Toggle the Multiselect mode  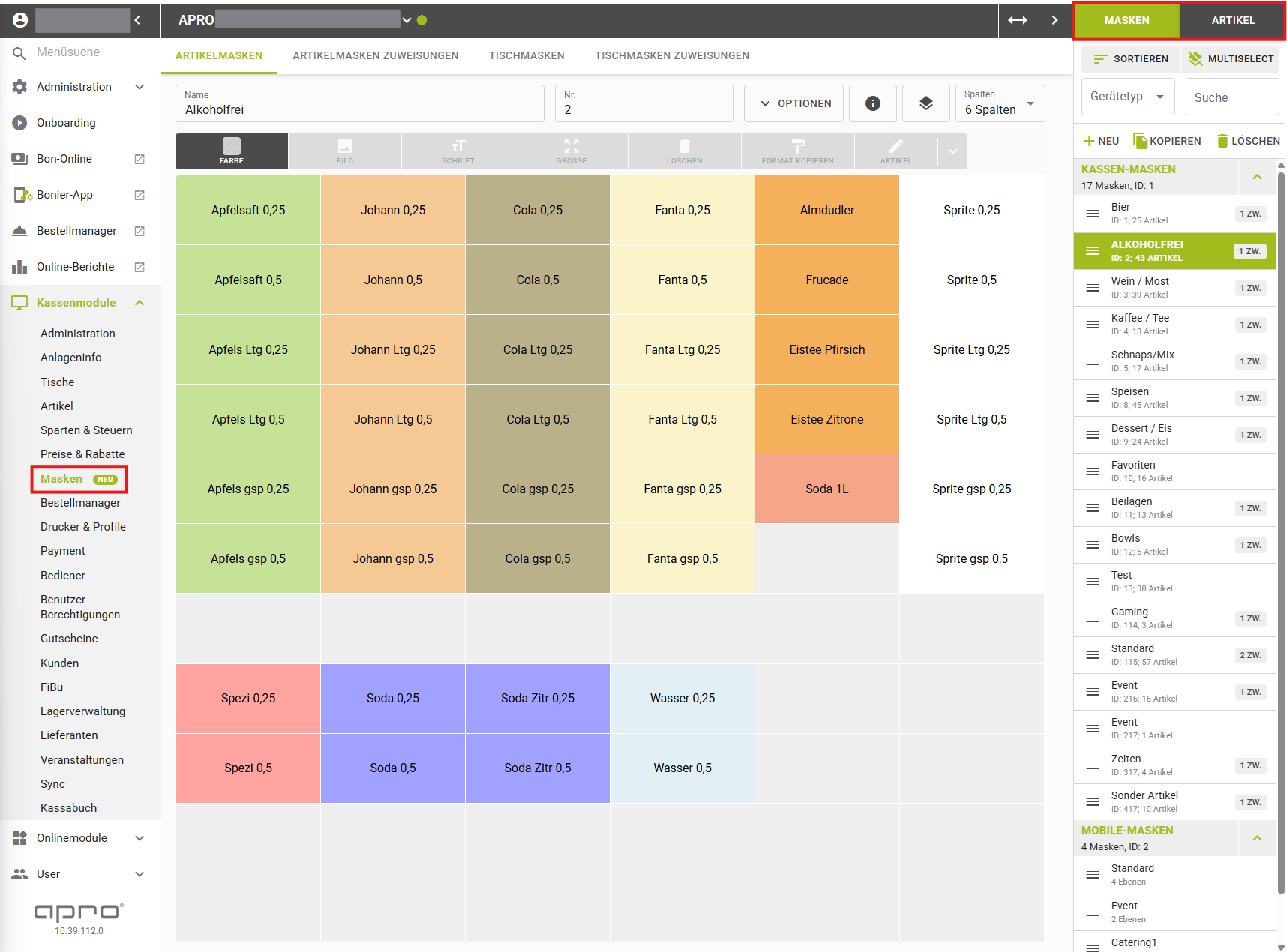click(1231, 58)
